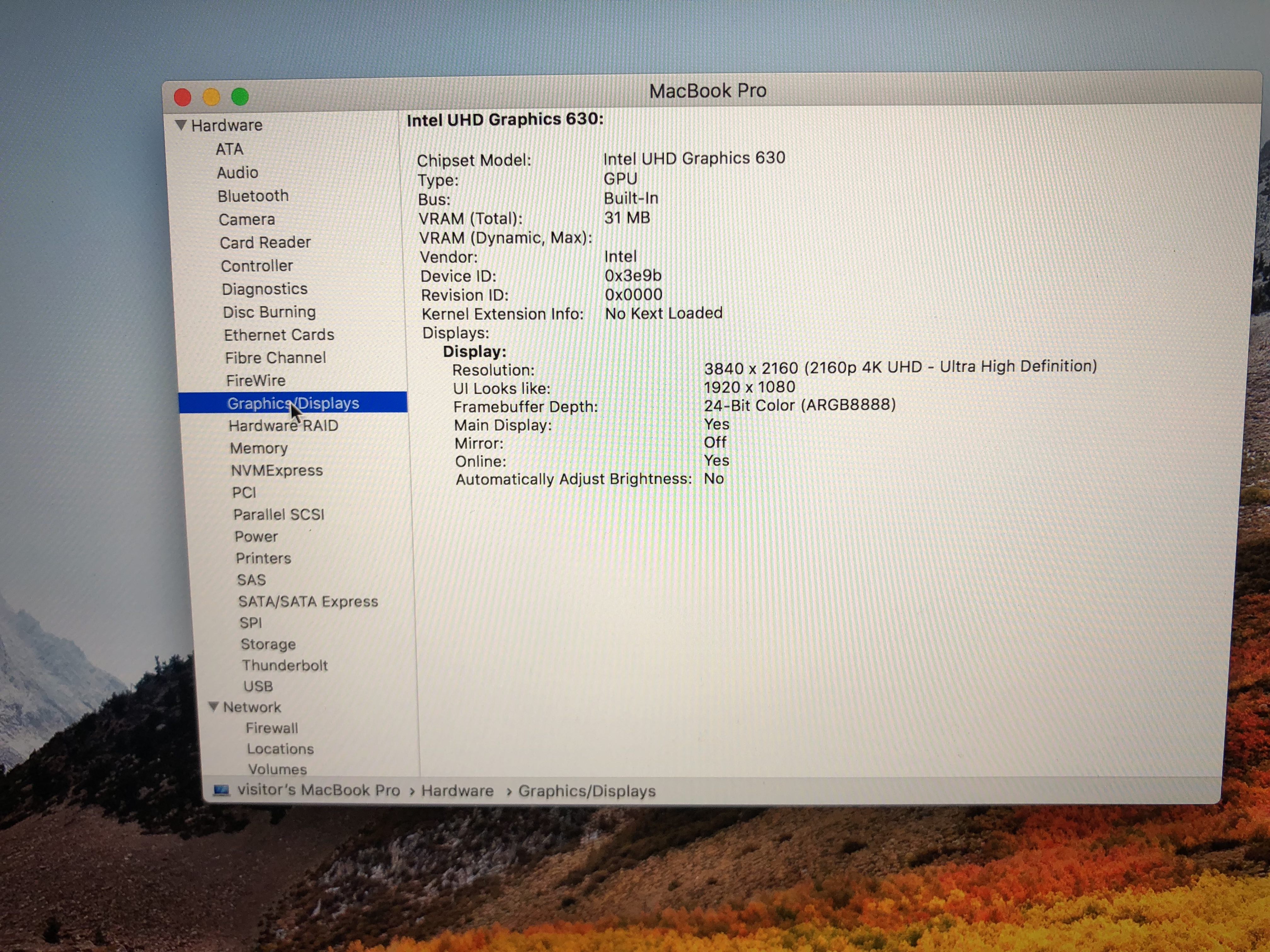Click the Intel UHD Graphics 630 heading
1270x952 pixels.
pos(505,119)
